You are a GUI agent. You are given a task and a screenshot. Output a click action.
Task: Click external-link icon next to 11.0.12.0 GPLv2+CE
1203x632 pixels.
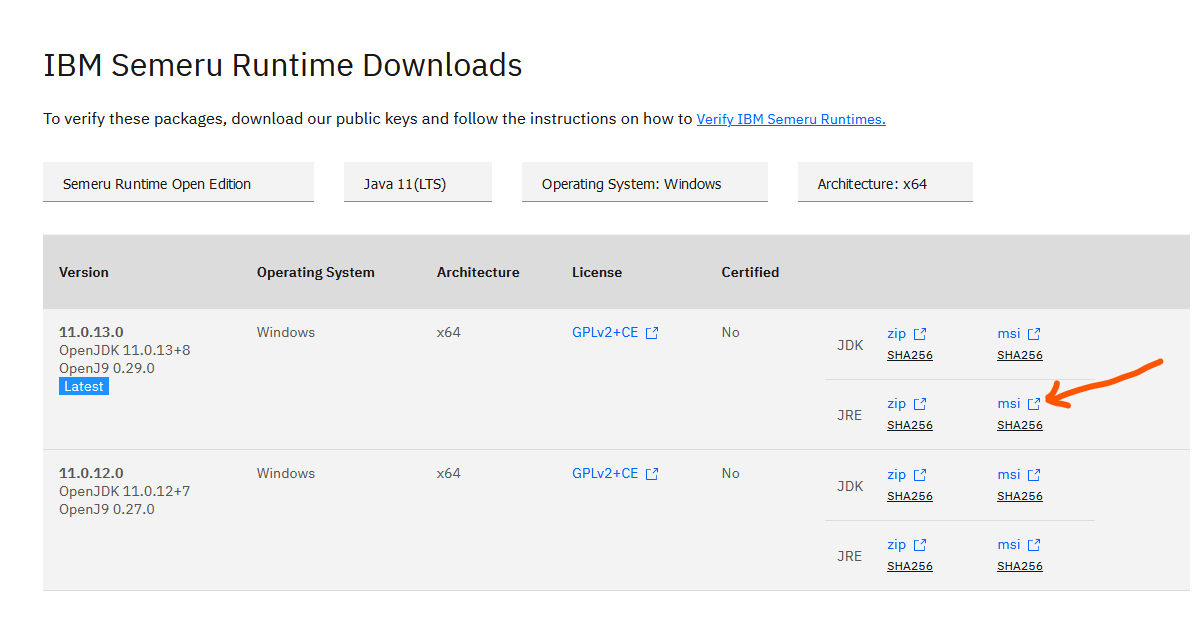pyautogui.click(x=652, y=474)
